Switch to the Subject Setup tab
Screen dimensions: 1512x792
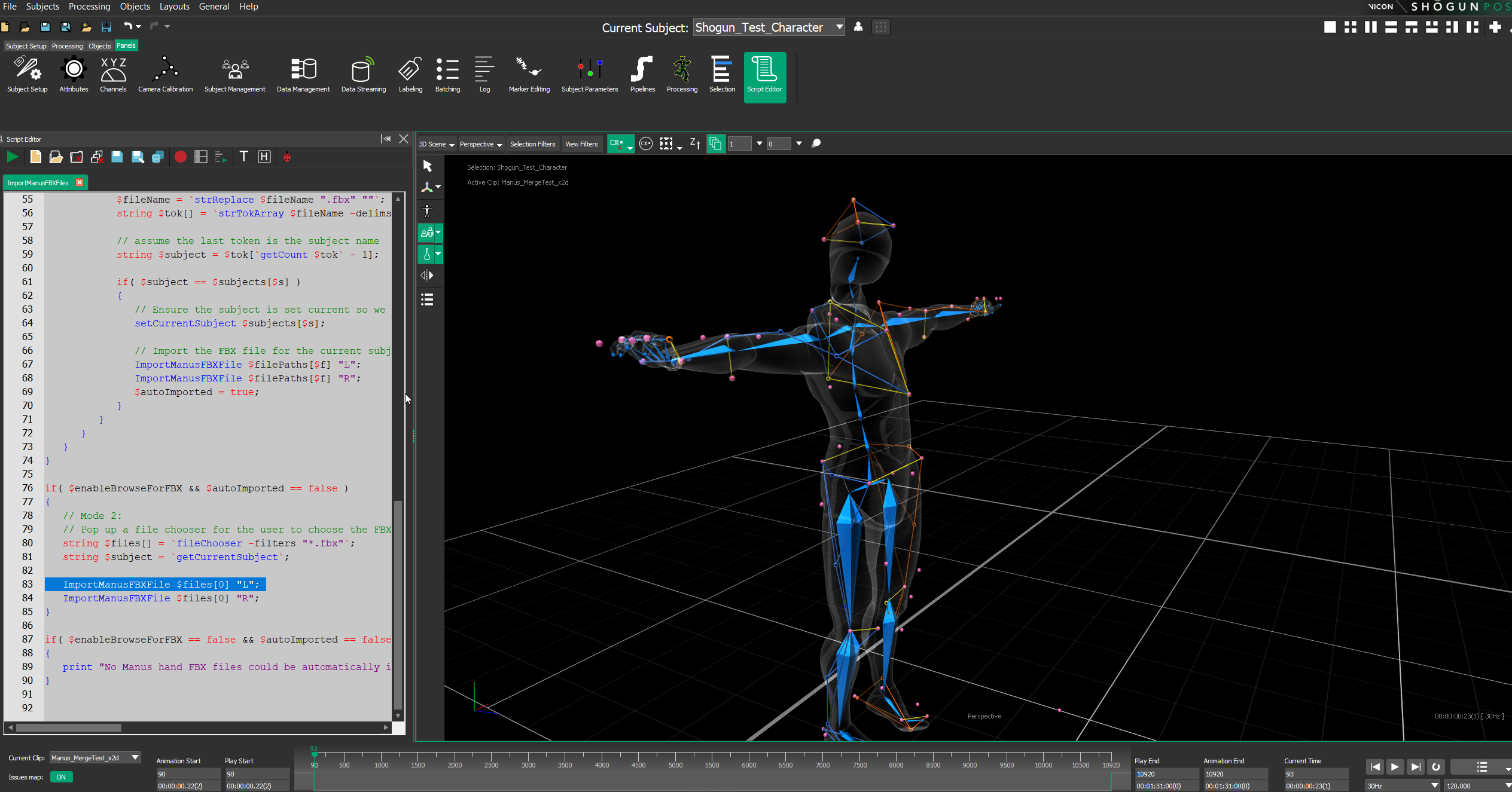point(26,46)
